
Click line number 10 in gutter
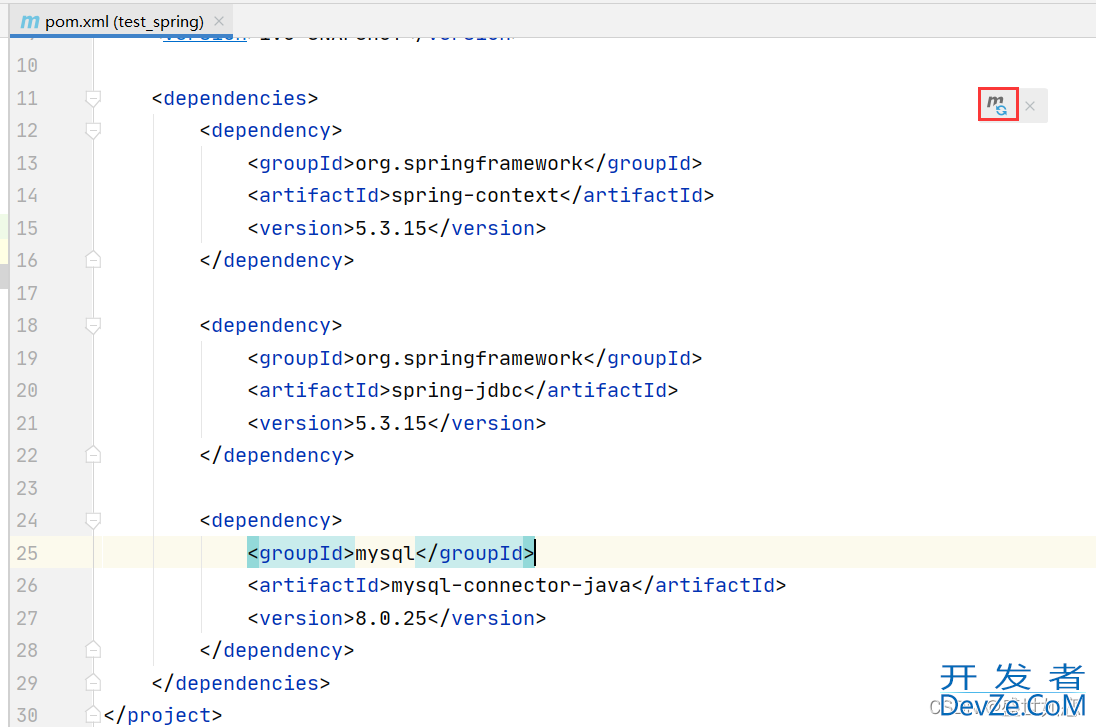[27, 65]
